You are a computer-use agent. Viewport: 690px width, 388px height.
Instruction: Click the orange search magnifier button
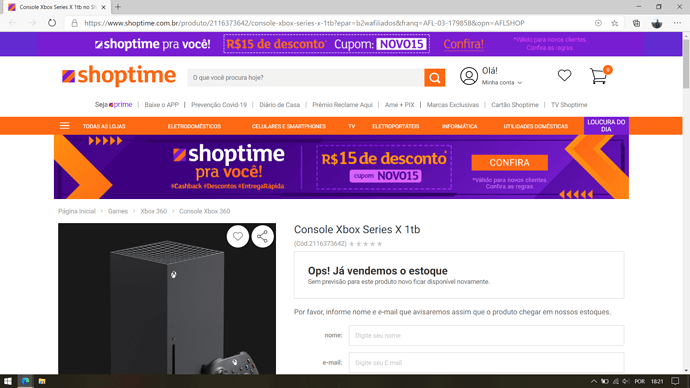pos(434,78)
